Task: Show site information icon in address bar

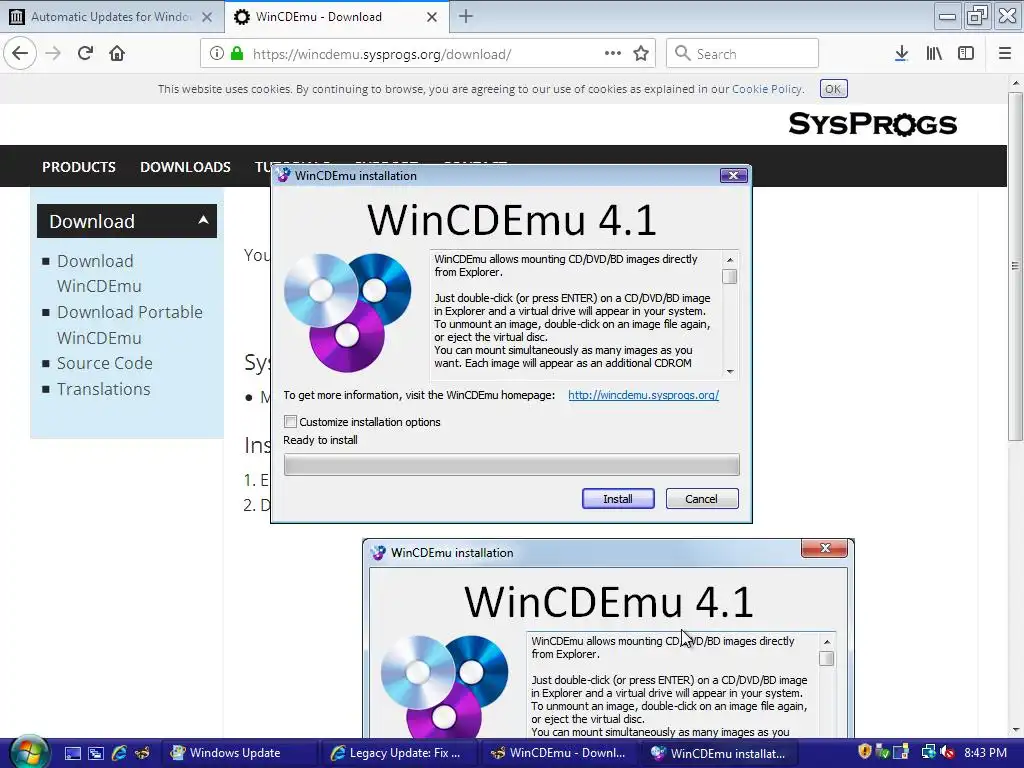Action: (216, 54)
